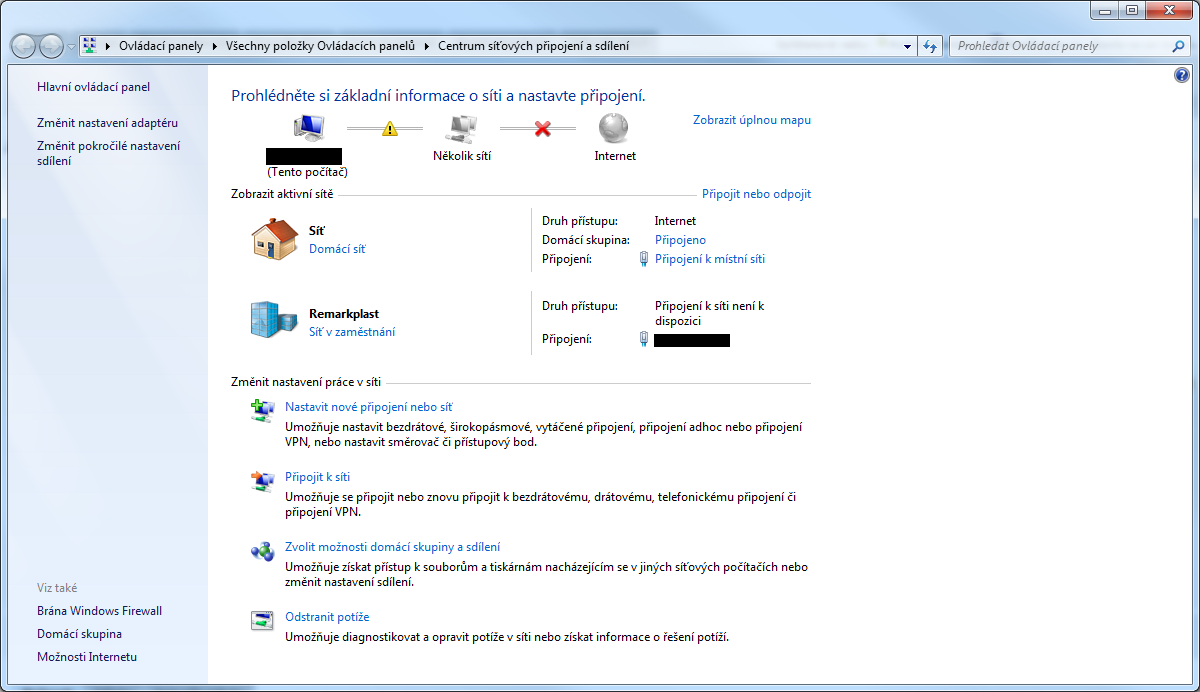Click the icon next to Nastavit nové připojení
This screenshot has height=692, width=1200.
pyautogui.click(x=262, y=411)
